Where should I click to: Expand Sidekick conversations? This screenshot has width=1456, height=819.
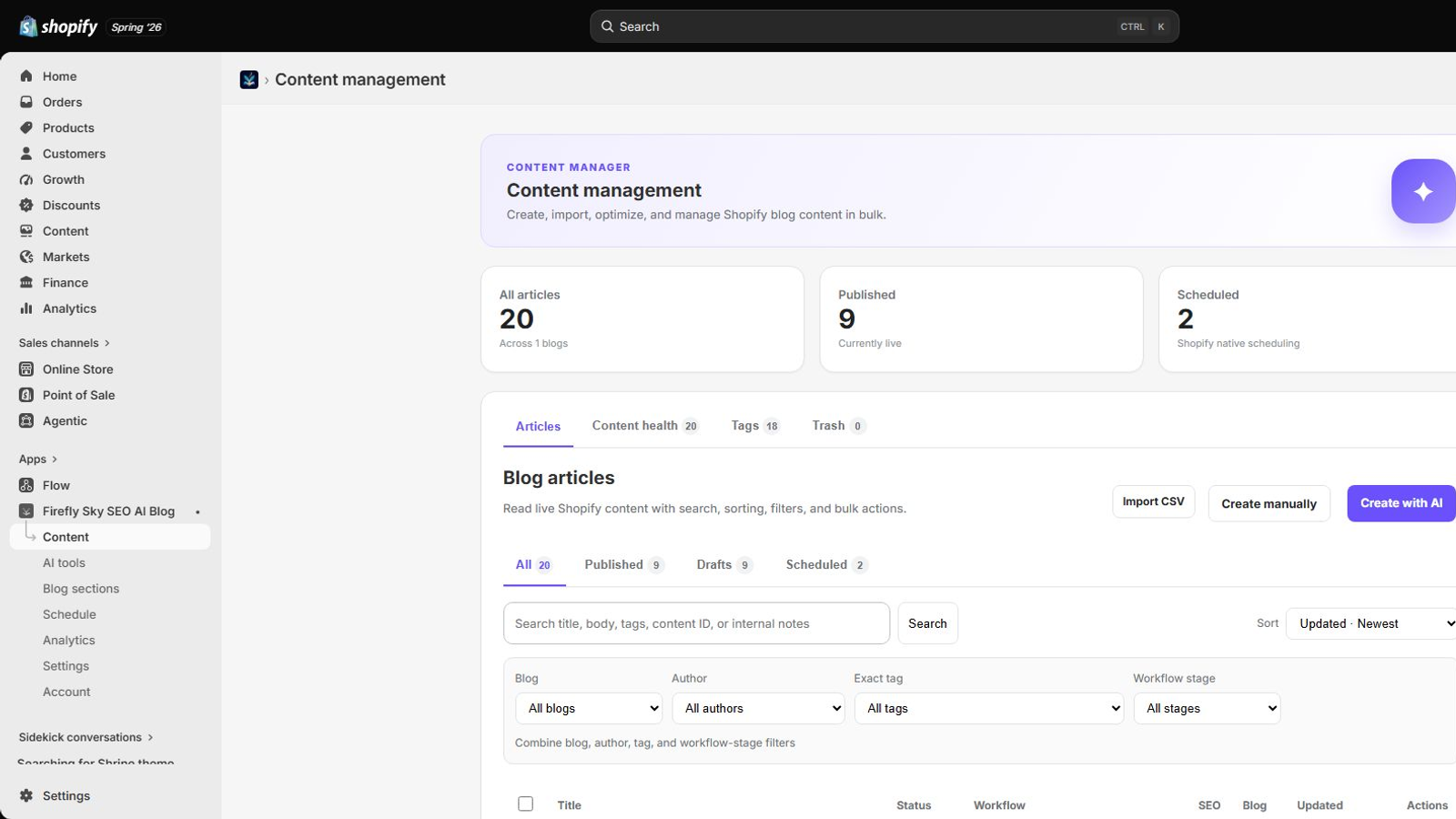86,737
